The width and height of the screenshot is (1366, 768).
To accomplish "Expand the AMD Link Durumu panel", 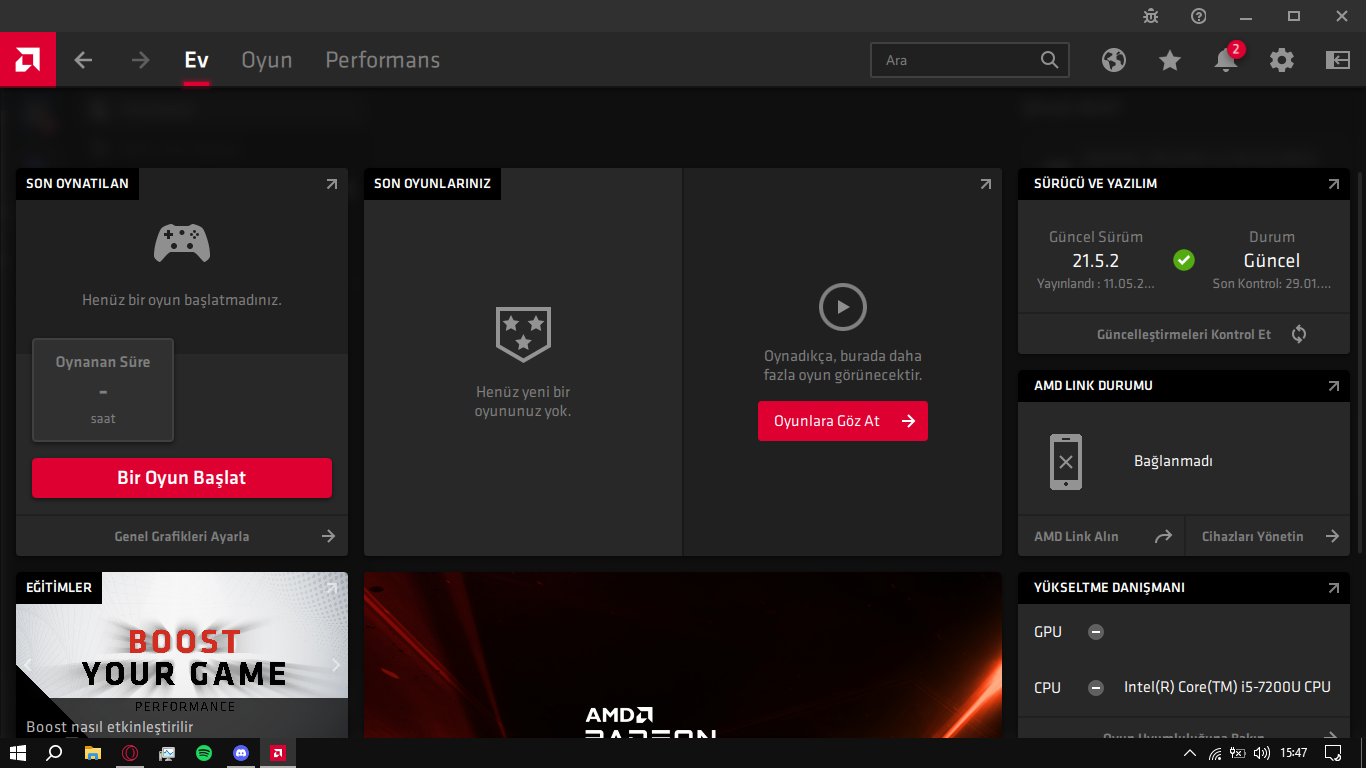I will (1333, 386).
